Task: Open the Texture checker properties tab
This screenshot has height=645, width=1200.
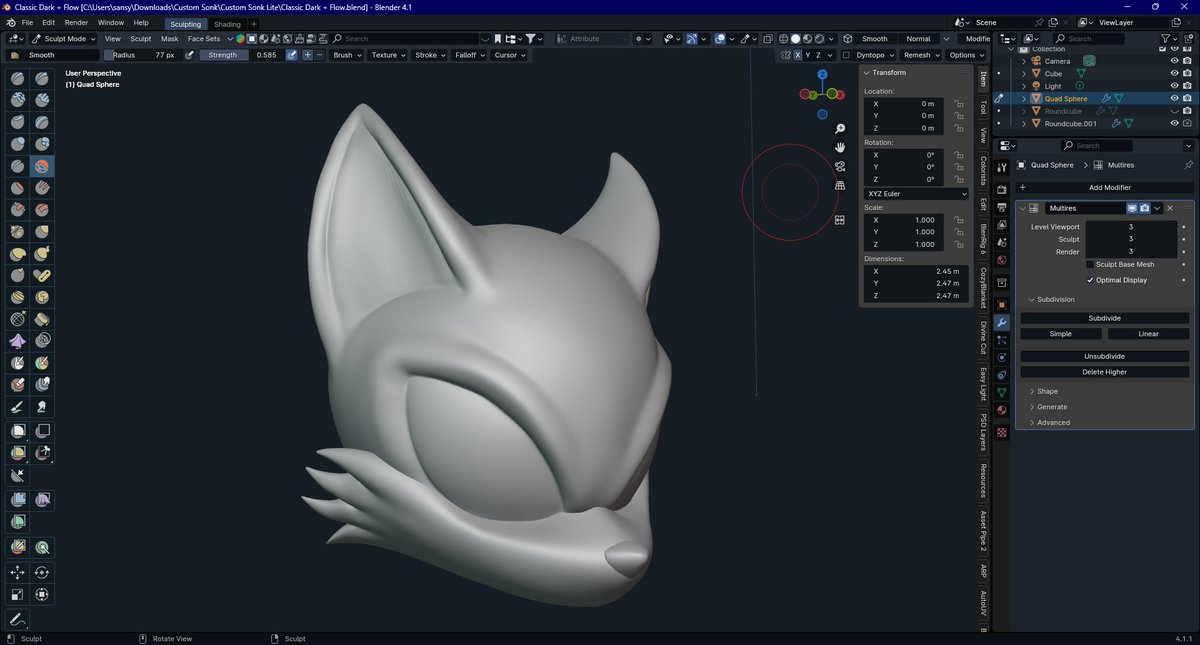Action: pyautogui.click(x=1002, y=432)
